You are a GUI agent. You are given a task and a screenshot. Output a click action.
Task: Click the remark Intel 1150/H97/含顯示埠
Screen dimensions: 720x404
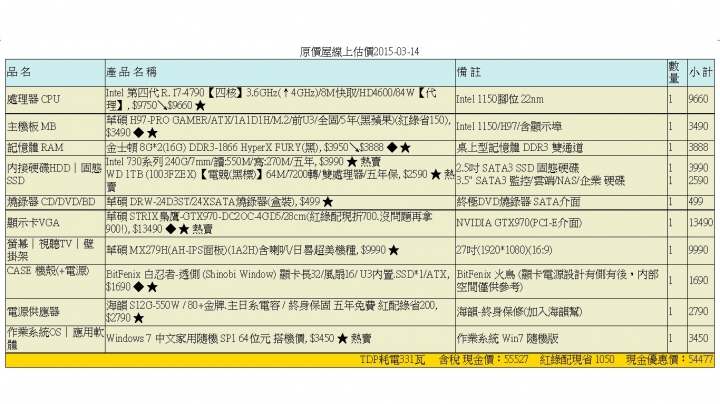[509, 126]
